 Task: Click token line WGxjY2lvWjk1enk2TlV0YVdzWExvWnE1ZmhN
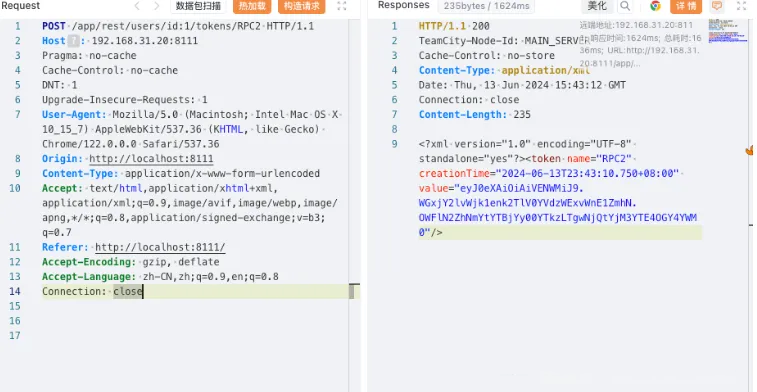click(528, 203)
